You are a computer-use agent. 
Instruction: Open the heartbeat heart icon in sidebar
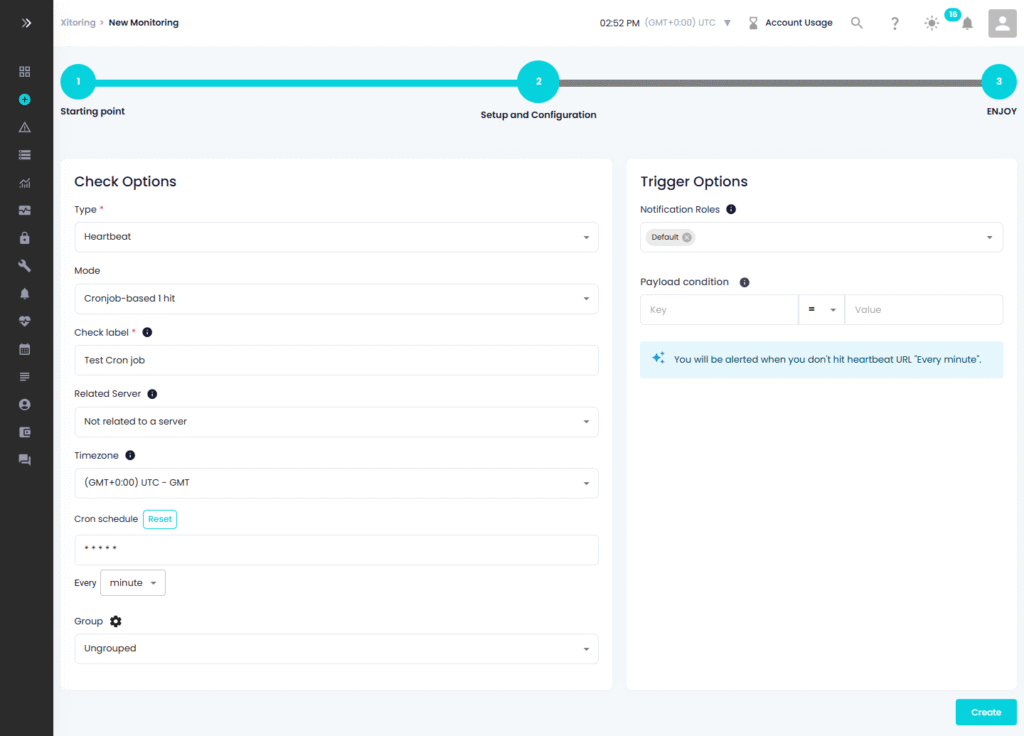25,321
